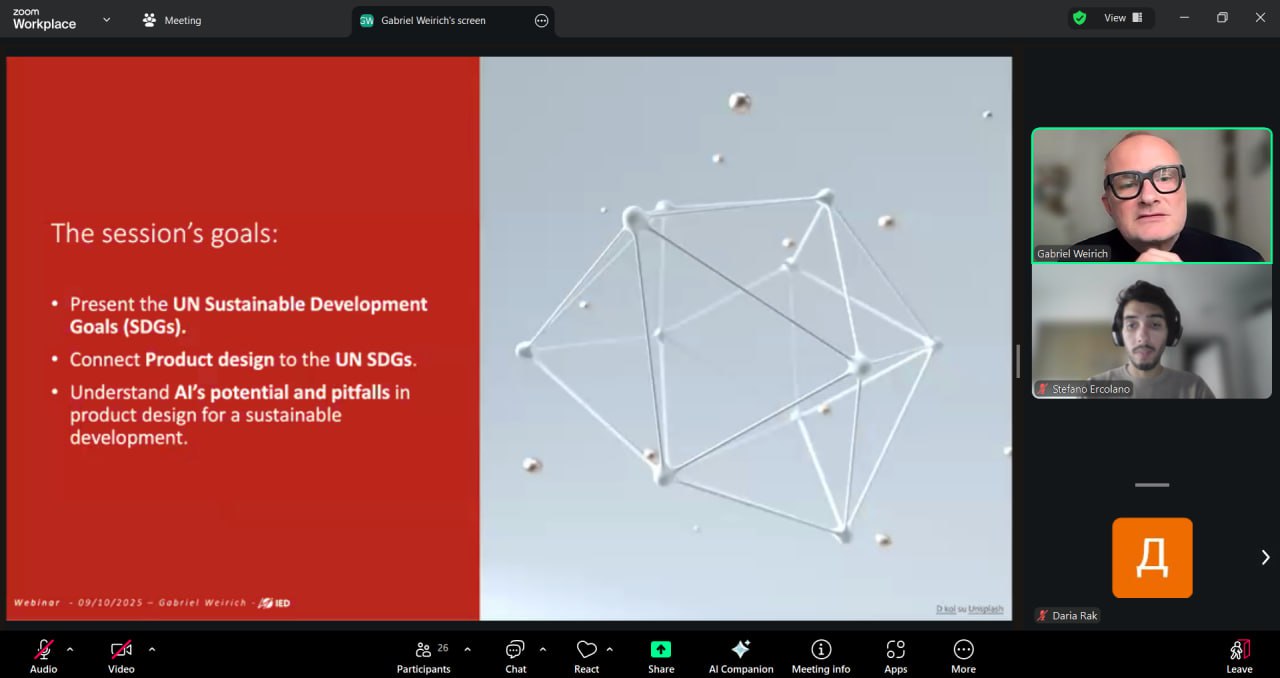Expand video settings arrow next to Video

point(152,649)
